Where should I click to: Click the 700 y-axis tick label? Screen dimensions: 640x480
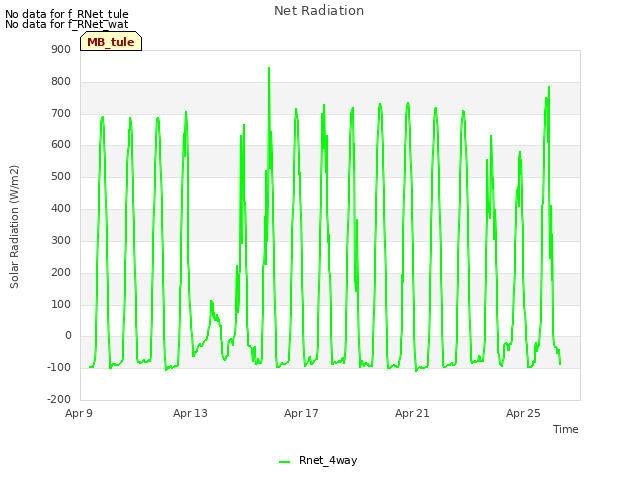point(61,113)
